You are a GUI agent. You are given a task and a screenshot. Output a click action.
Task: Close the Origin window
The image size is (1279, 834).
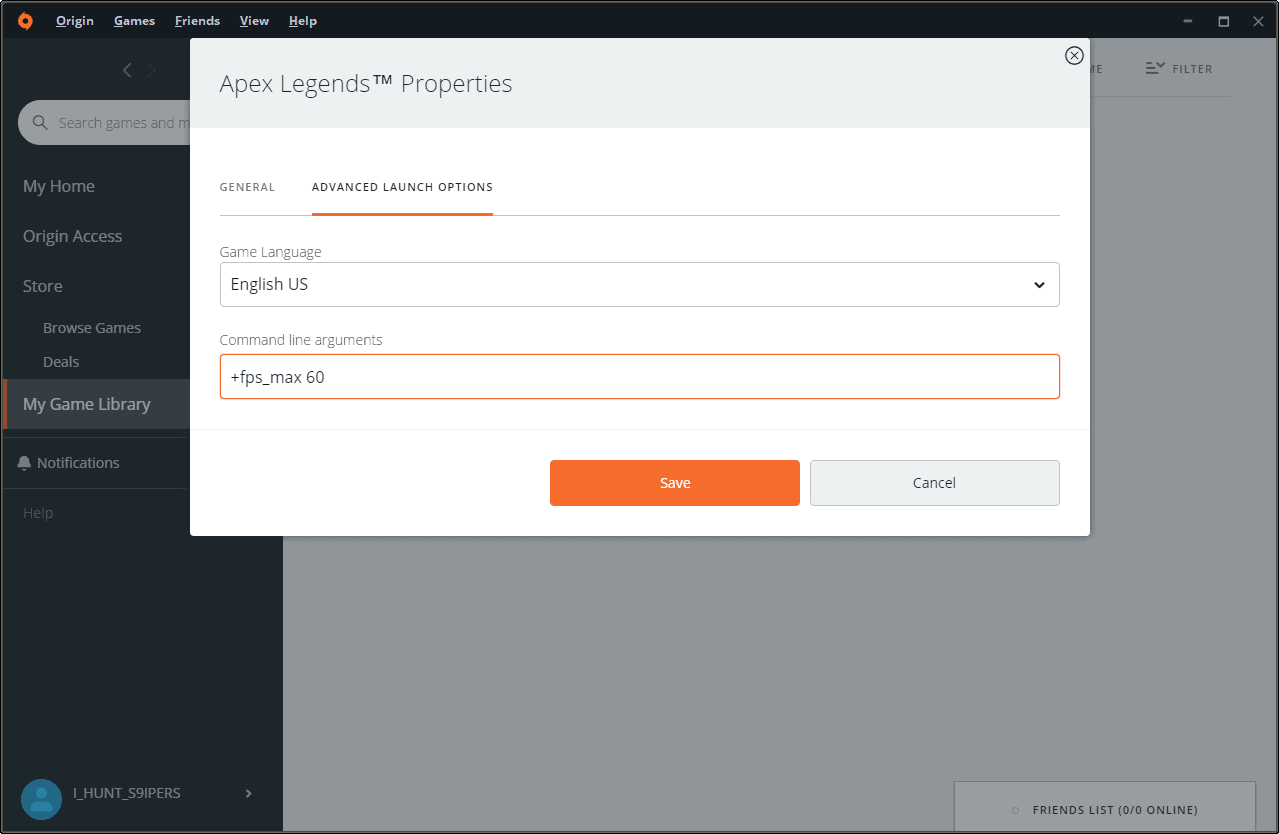tap(1258, 21)
